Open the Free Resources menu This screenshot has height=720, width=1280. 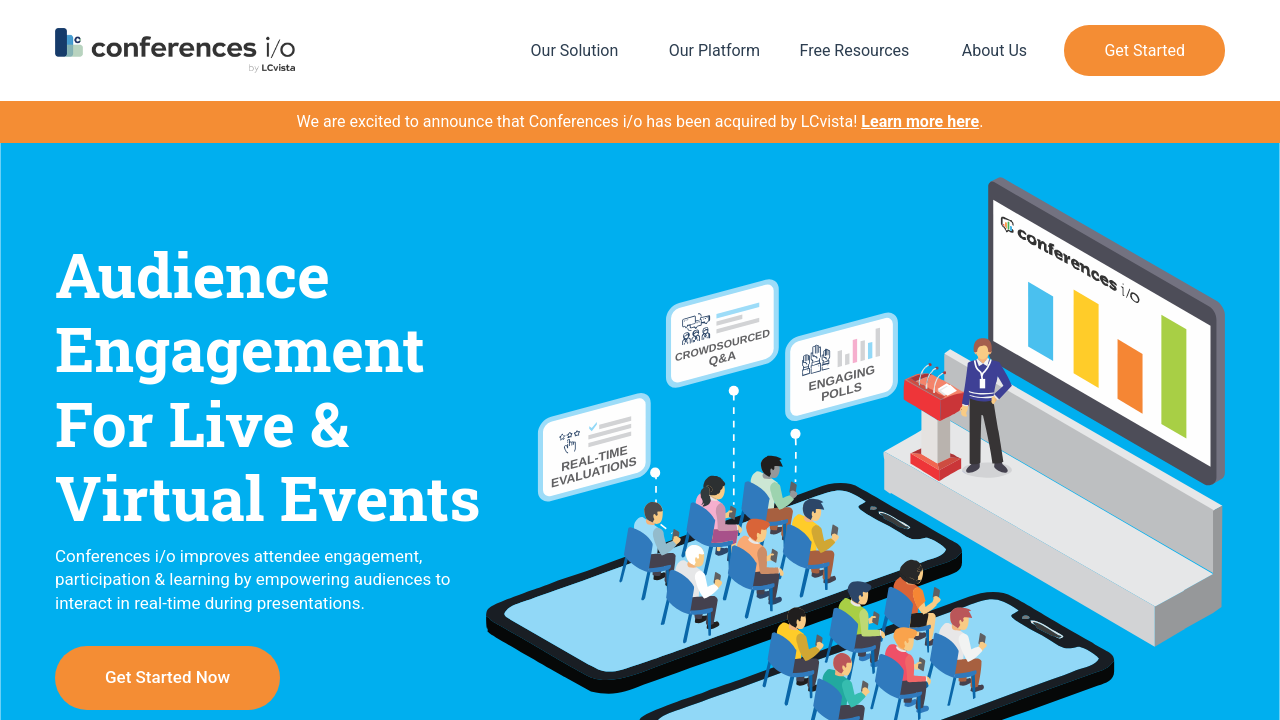[854, 51]
